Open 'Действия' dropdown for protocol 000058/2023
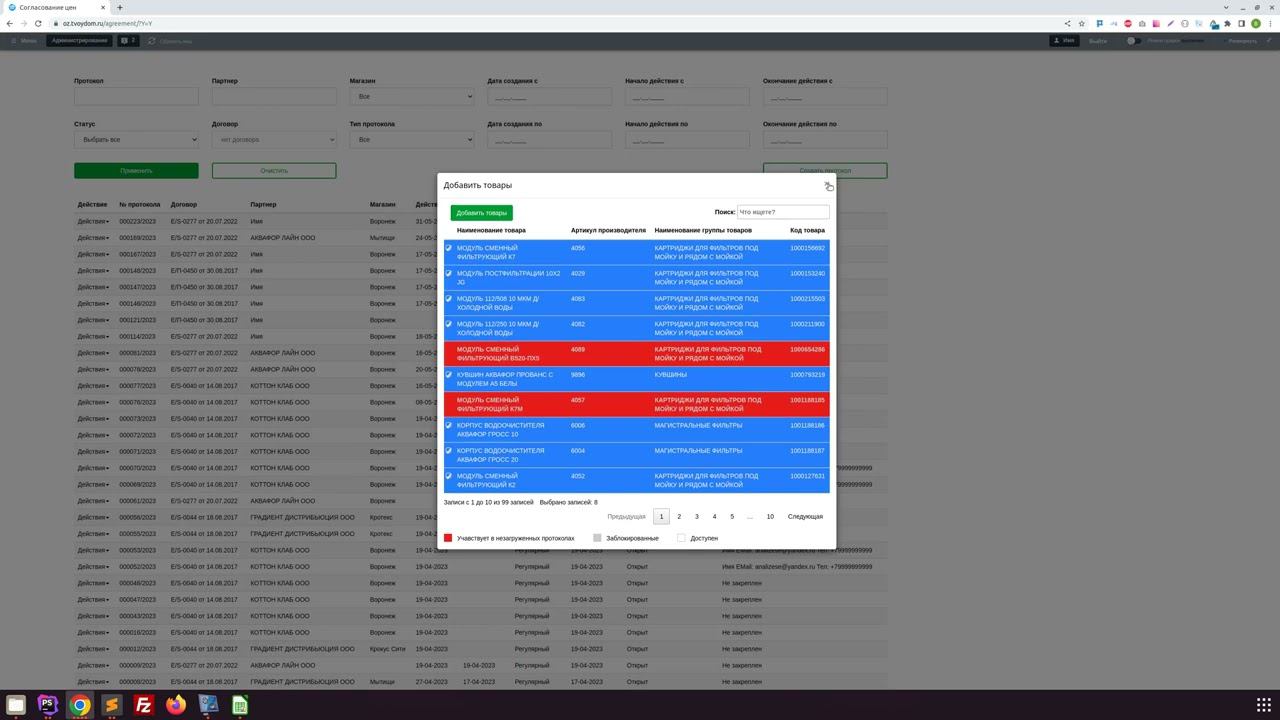The height and width of the screenshot is (720, 1280). coord(93,517)
